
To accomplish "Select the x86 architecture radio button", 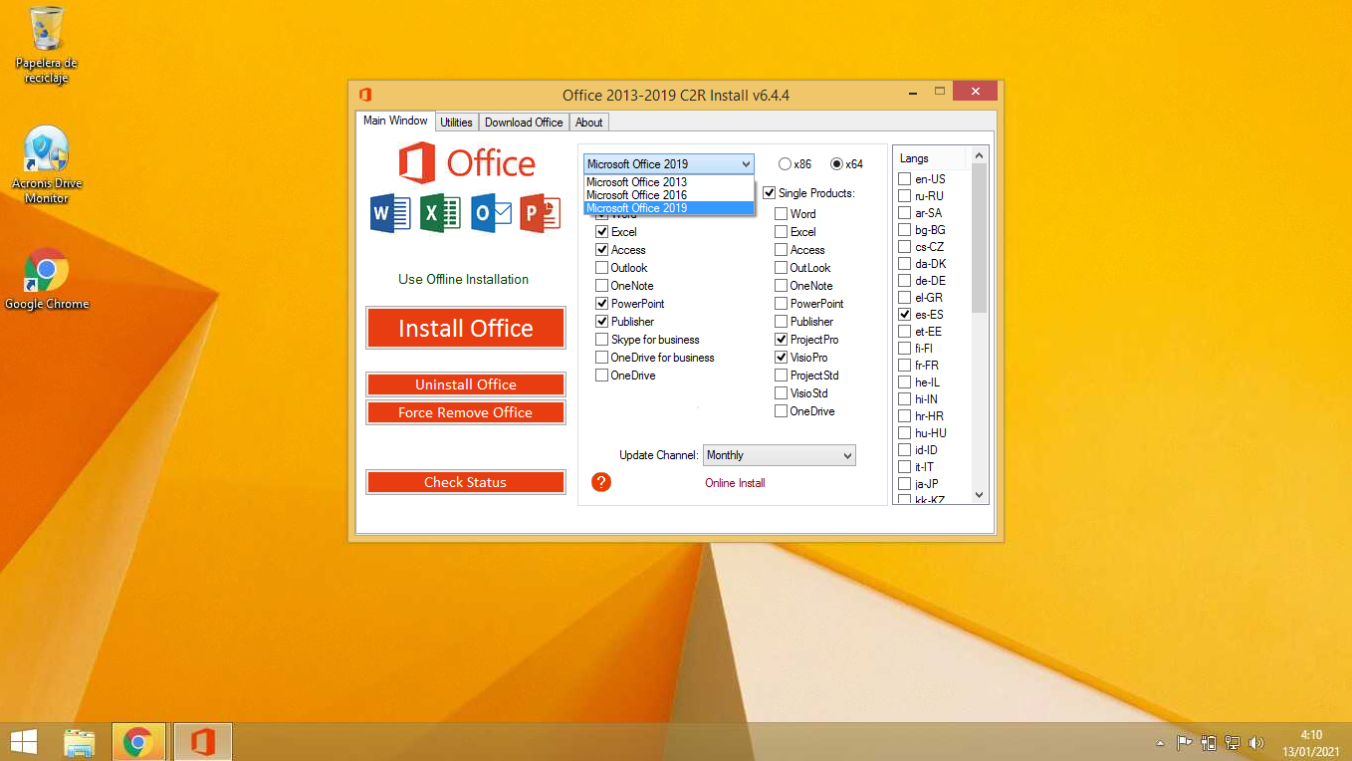I will click(785, 164).
